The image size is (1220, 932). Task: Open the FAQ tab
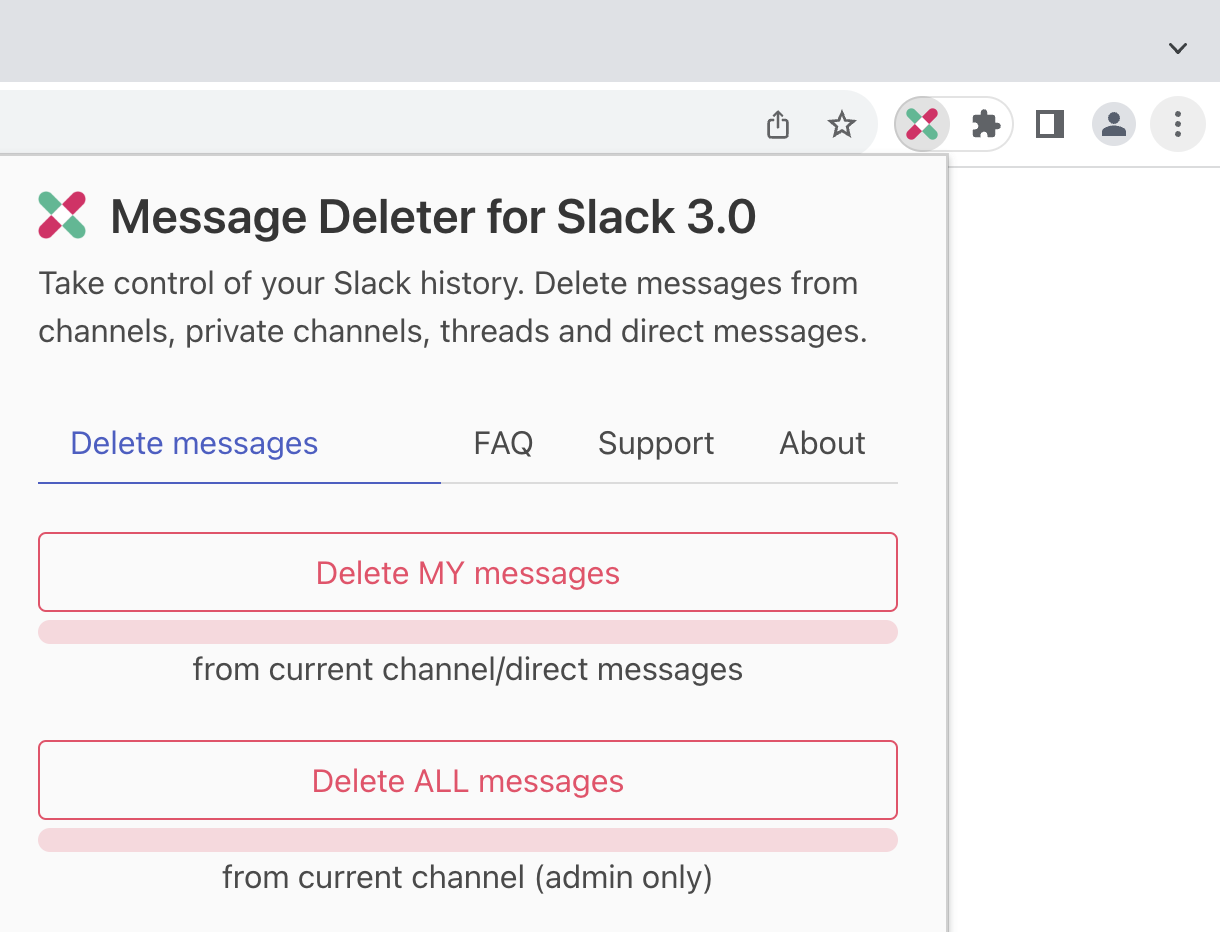503,443
